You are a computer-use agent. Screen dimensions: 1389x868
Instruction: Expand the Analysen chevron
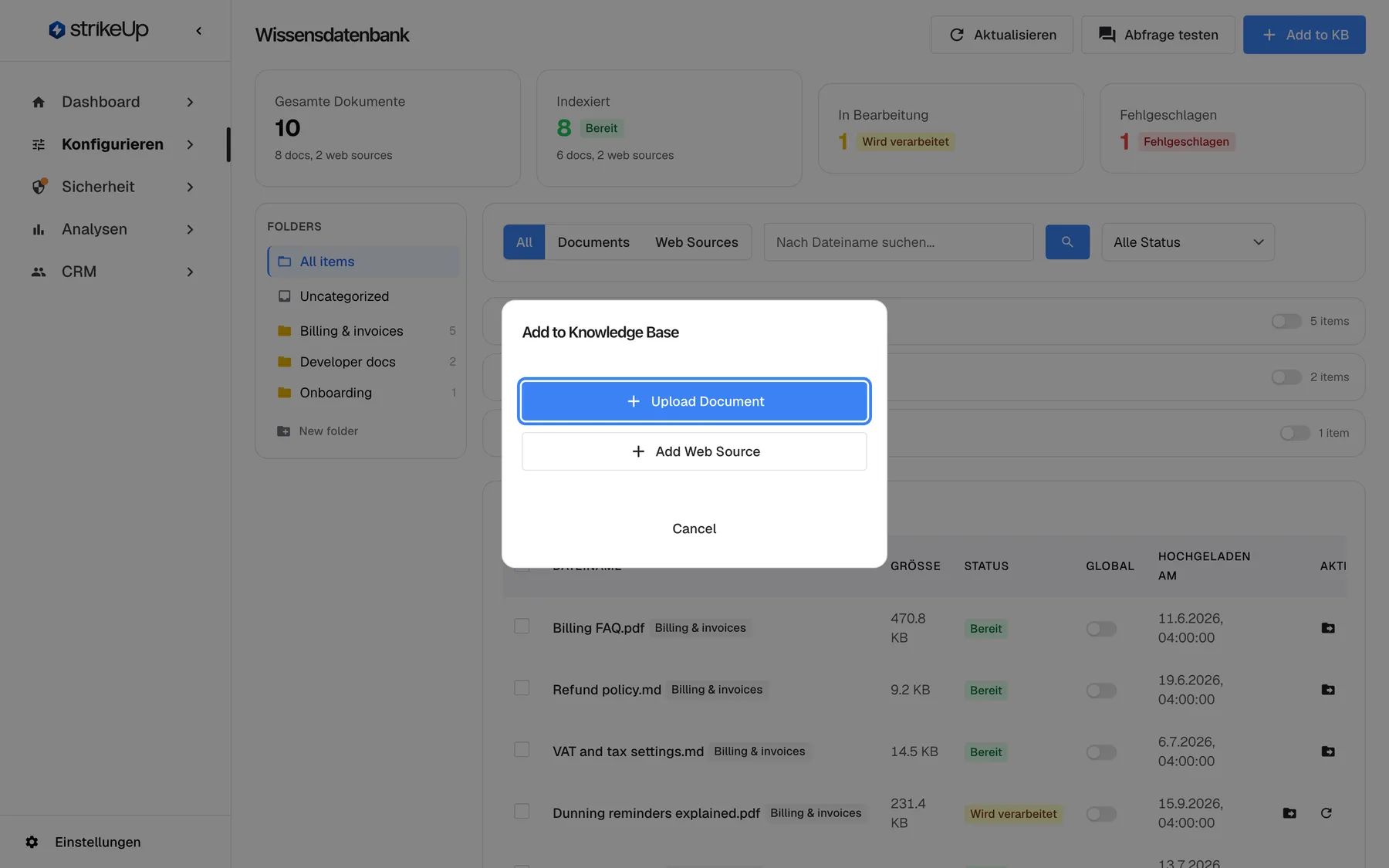tap(190, 229)
